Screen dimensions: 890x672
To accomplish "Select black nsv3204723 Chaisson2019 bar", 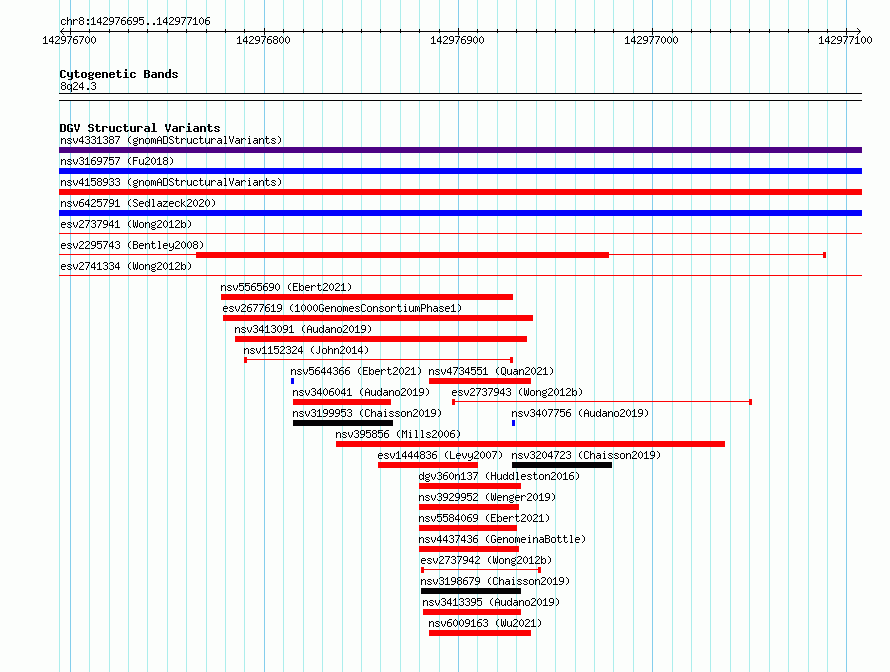I will click(562, 465).
